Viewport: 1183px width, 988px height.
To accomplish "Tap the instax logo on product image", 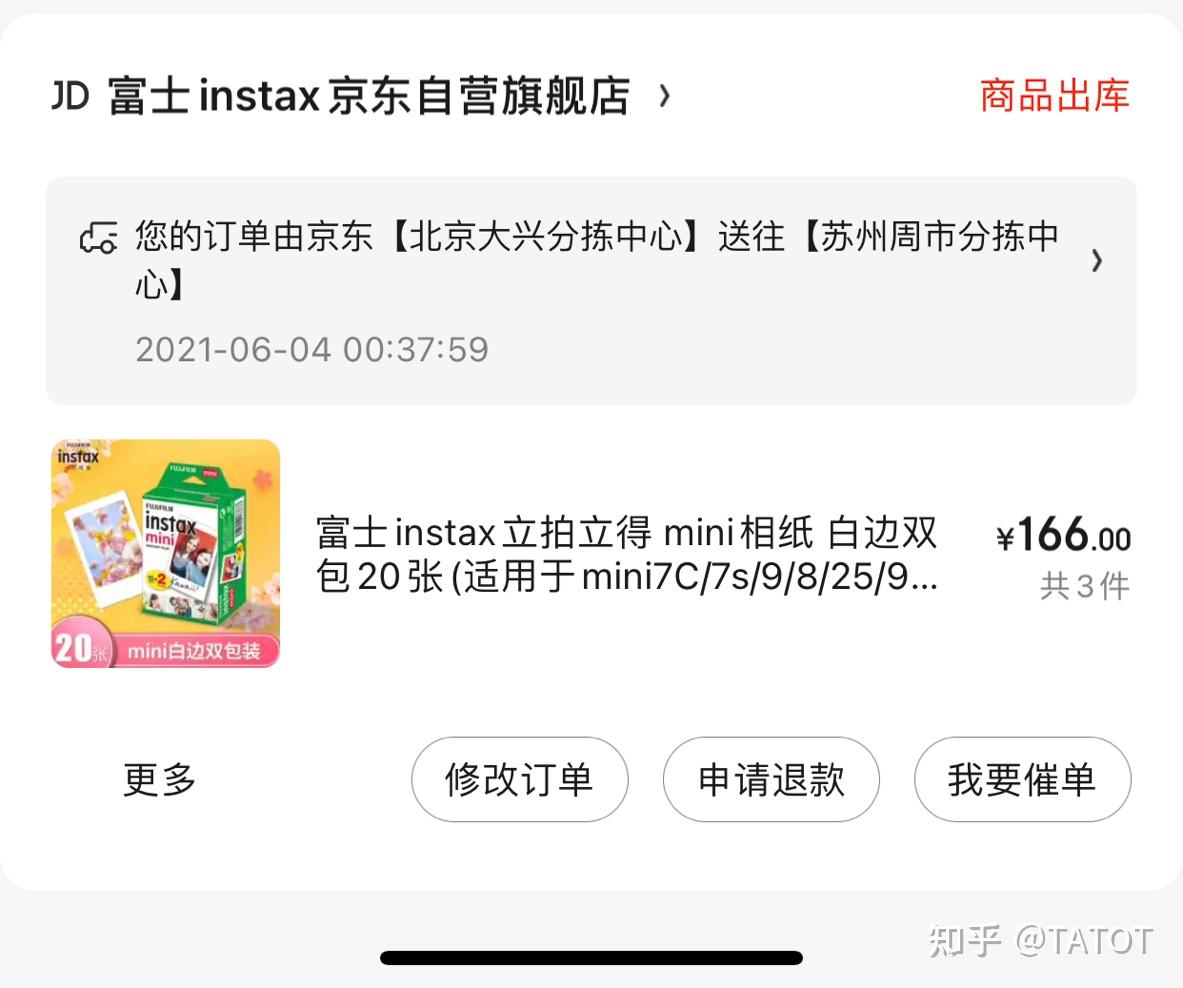I will coord(78,456).
